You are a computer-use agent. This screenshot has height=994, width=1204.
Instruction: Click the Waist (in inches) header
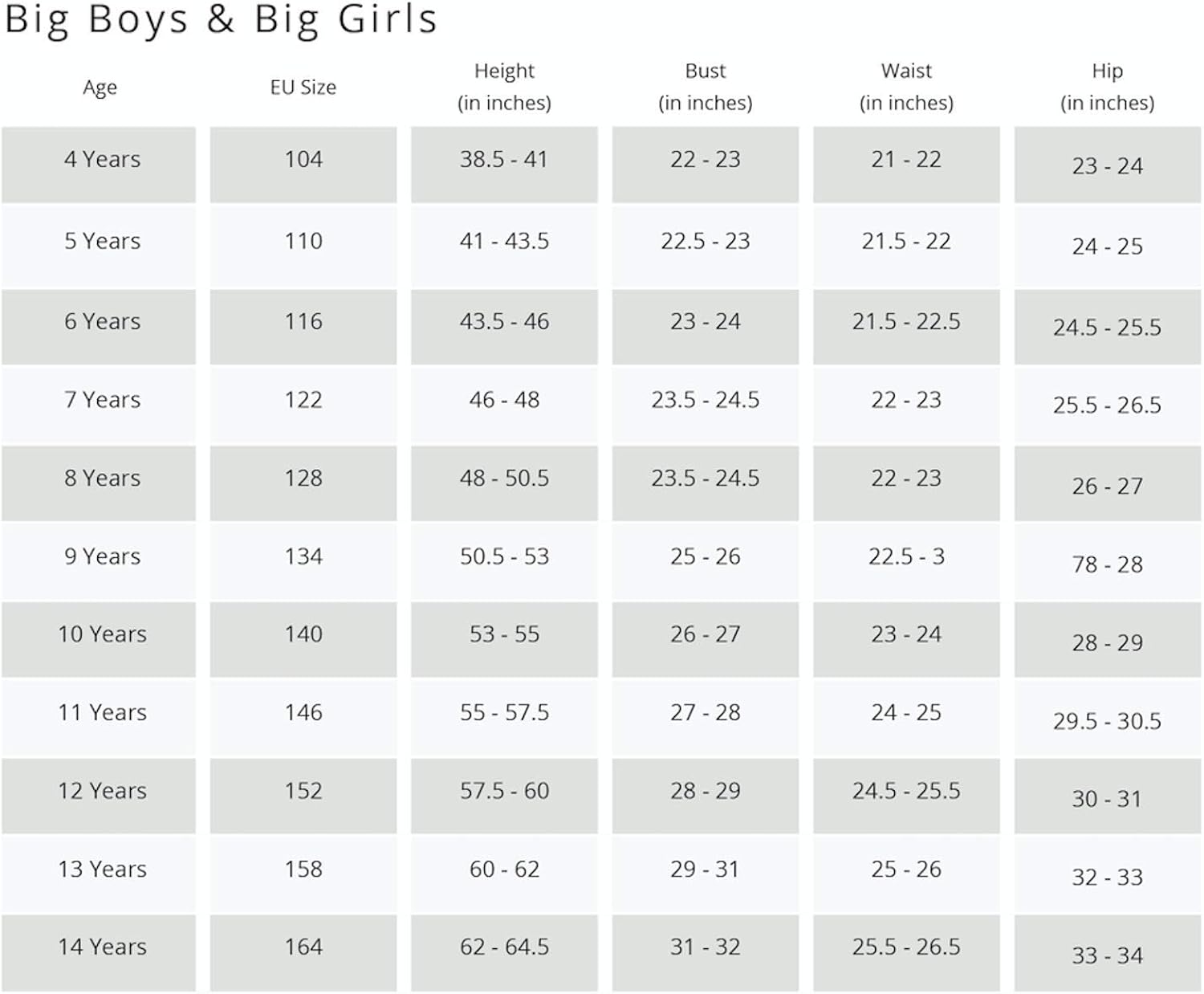(x=906, y=87)
